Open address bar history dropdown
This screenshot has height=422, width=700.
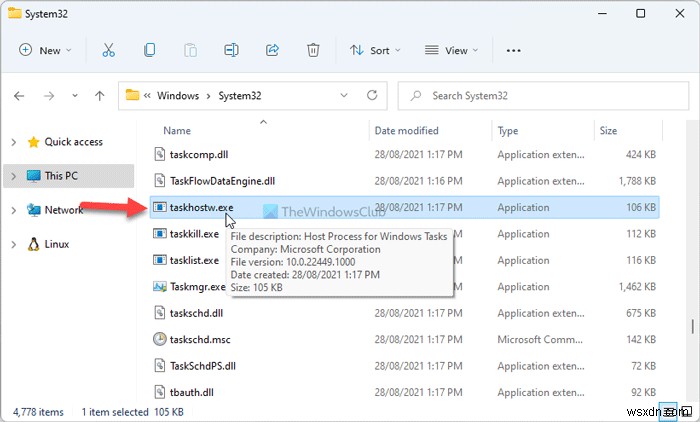tap(344, 96)
